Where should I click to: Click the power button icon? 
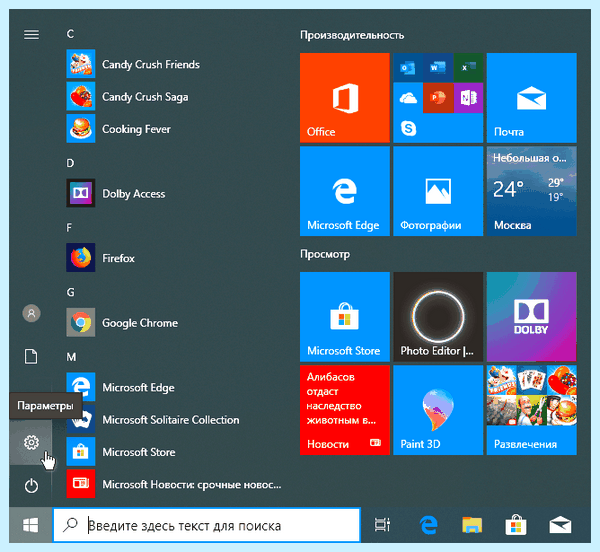point(31,486)
